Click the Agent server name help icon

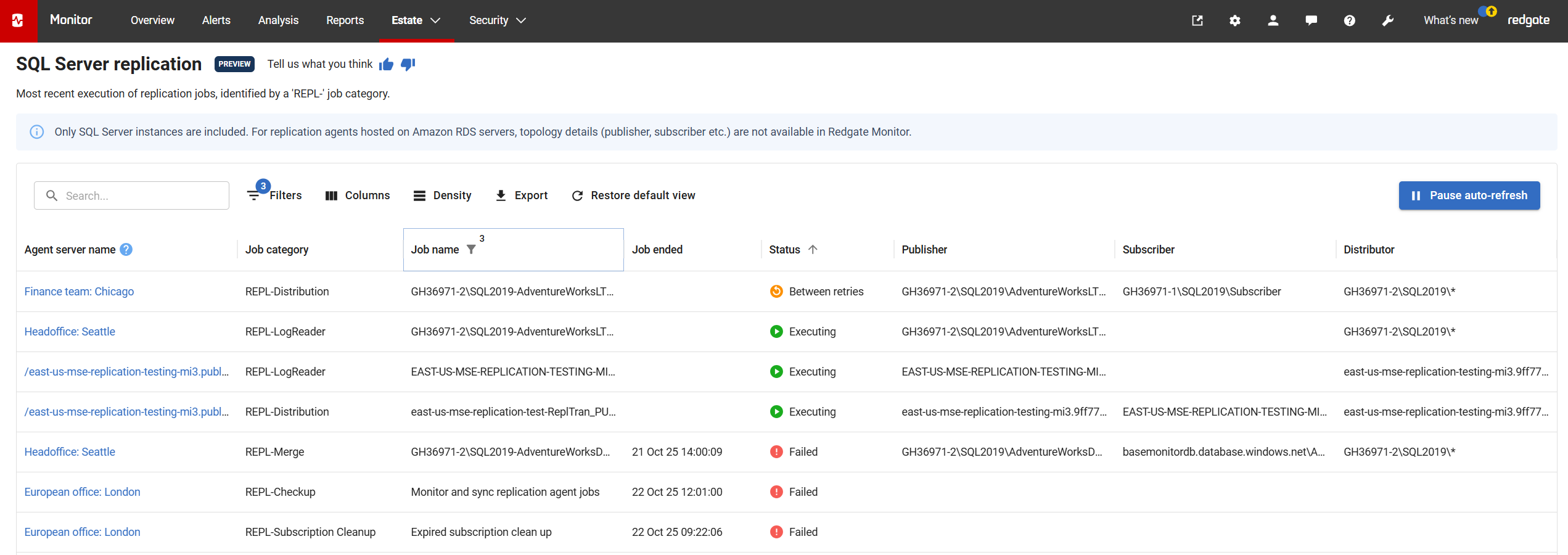(126, 250)
